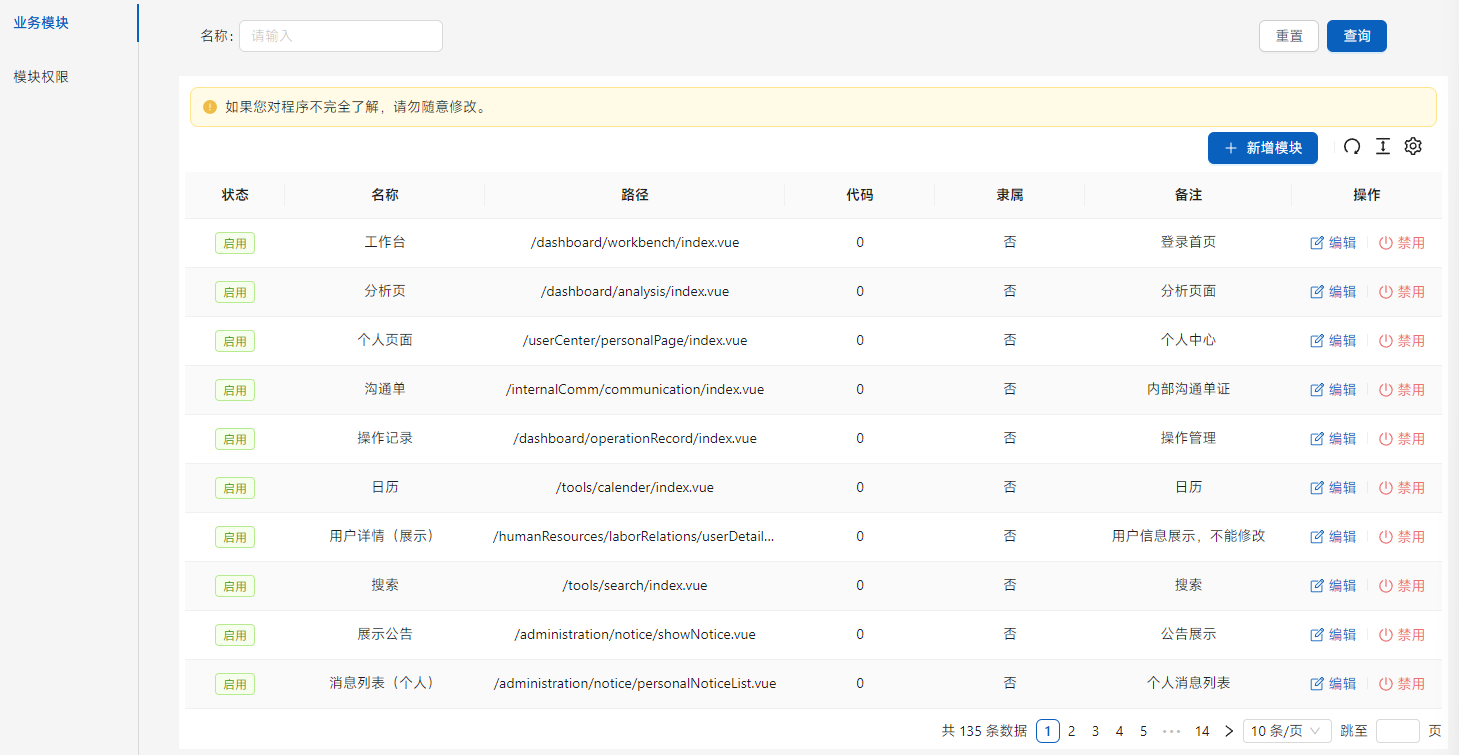1459x755 pixels.
Task: Edit the 搜索 module row
Action: pos(1333,586)
